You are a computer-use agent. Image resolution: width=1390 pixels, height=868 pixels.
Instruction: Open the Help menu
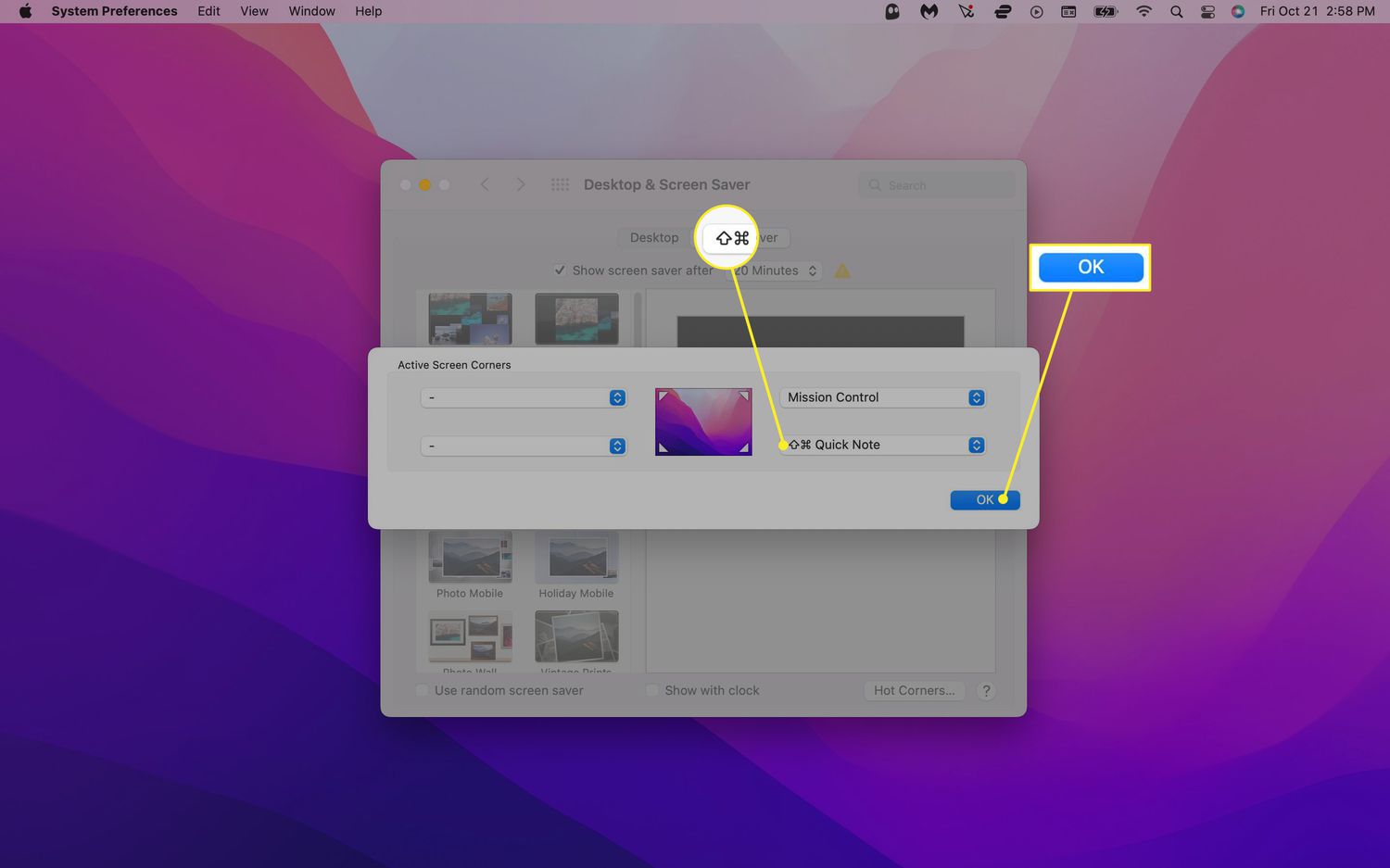click(368, 11)
